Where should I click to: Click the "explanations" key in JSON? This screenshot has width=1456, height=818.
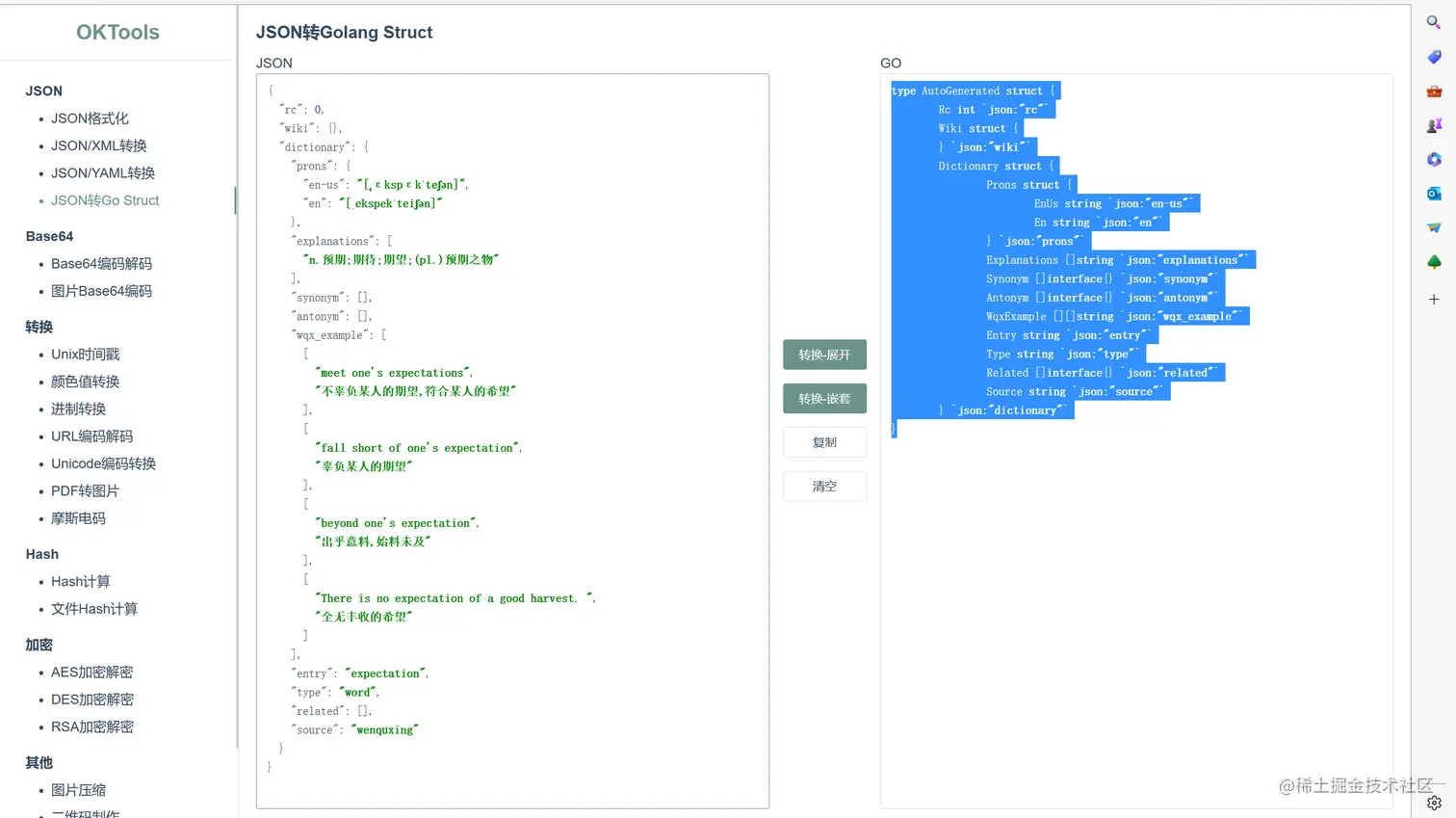tap(331, 241)
